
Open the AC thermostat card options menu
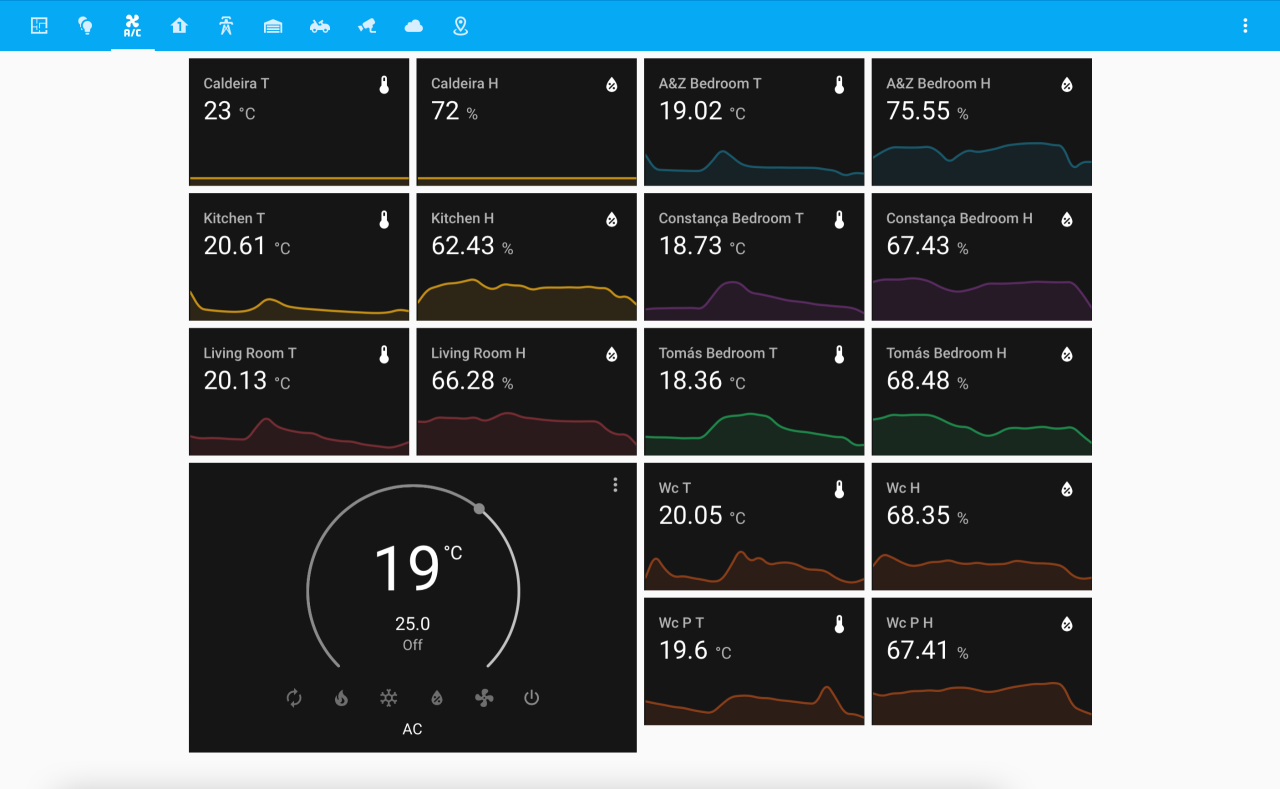(x=615, y=485)
